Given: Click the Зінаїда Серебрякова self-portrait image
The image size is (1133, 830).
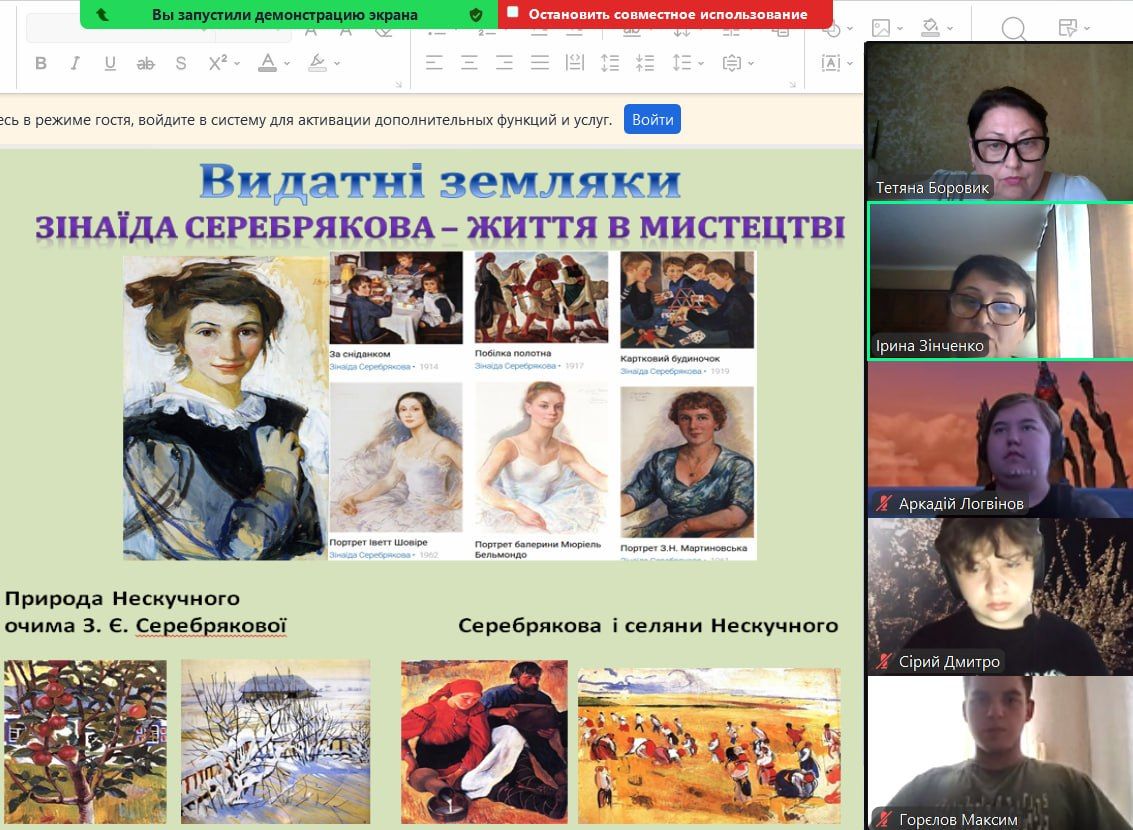Looking at the screenshot, I should pyautogui.click(x=225, y=407).
